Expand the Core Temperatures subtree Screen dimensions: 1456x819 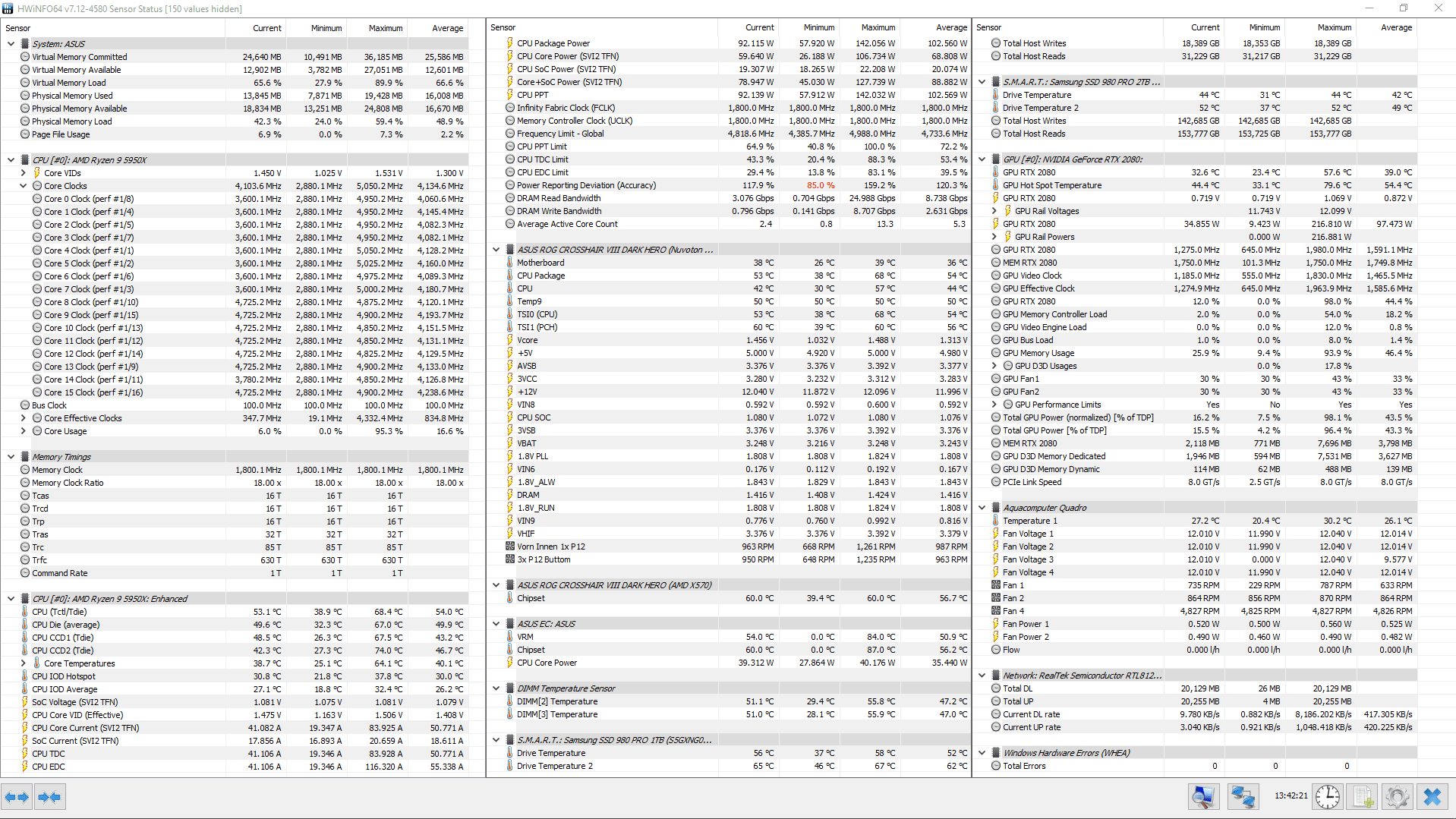pyautogui.click(x=23, y=663)
